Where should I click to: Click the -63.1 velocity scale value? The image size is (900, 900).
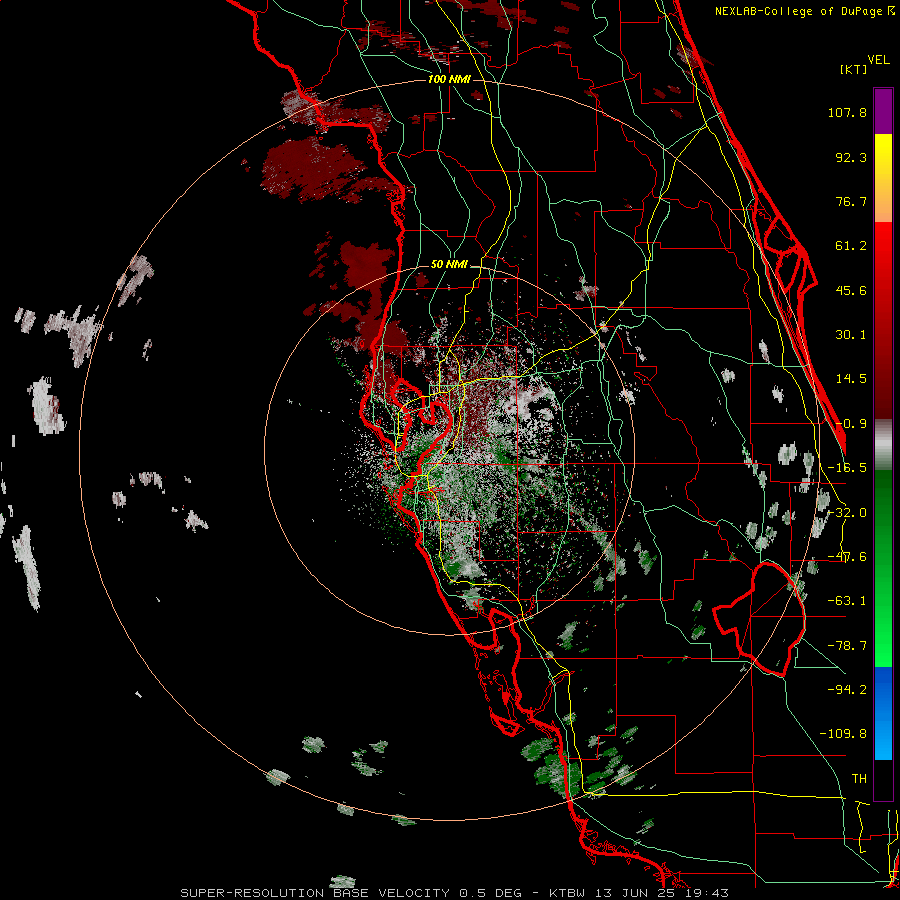847,601
